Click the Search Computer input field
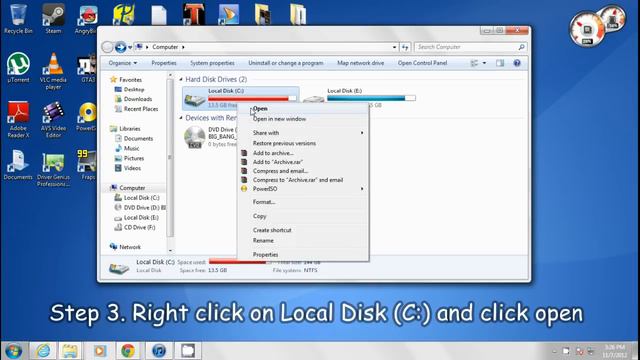640x360 pixels. coord(466,47)
